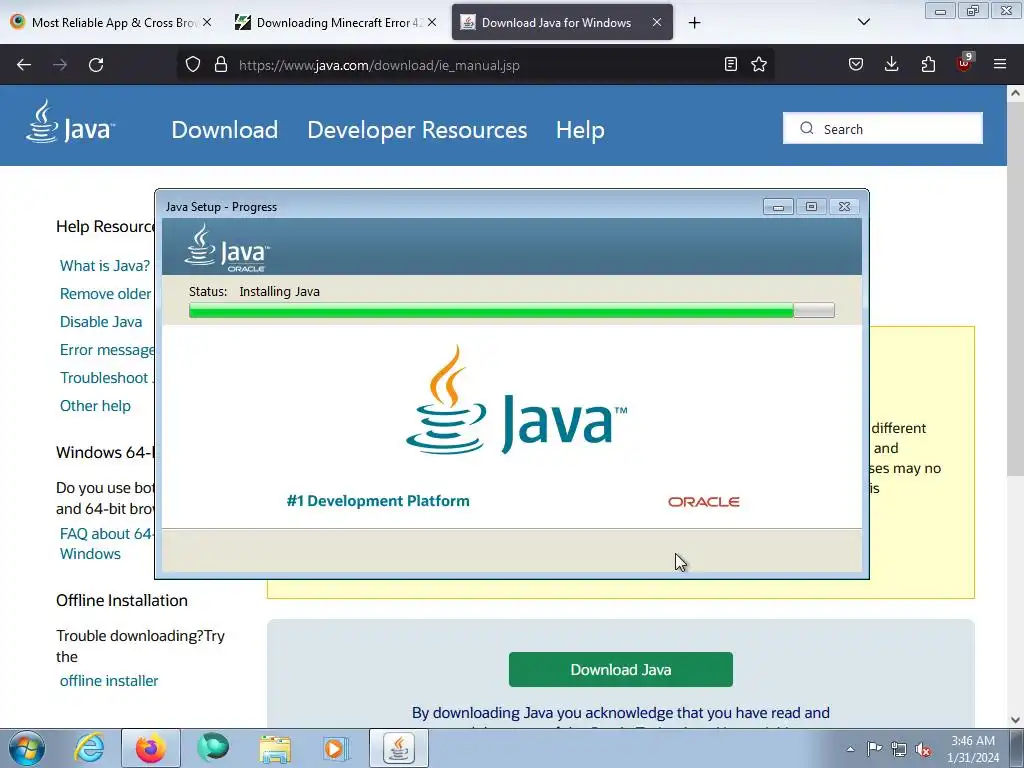Click the #1 Development Platform text
The image size is (1024, 768).
378,501
